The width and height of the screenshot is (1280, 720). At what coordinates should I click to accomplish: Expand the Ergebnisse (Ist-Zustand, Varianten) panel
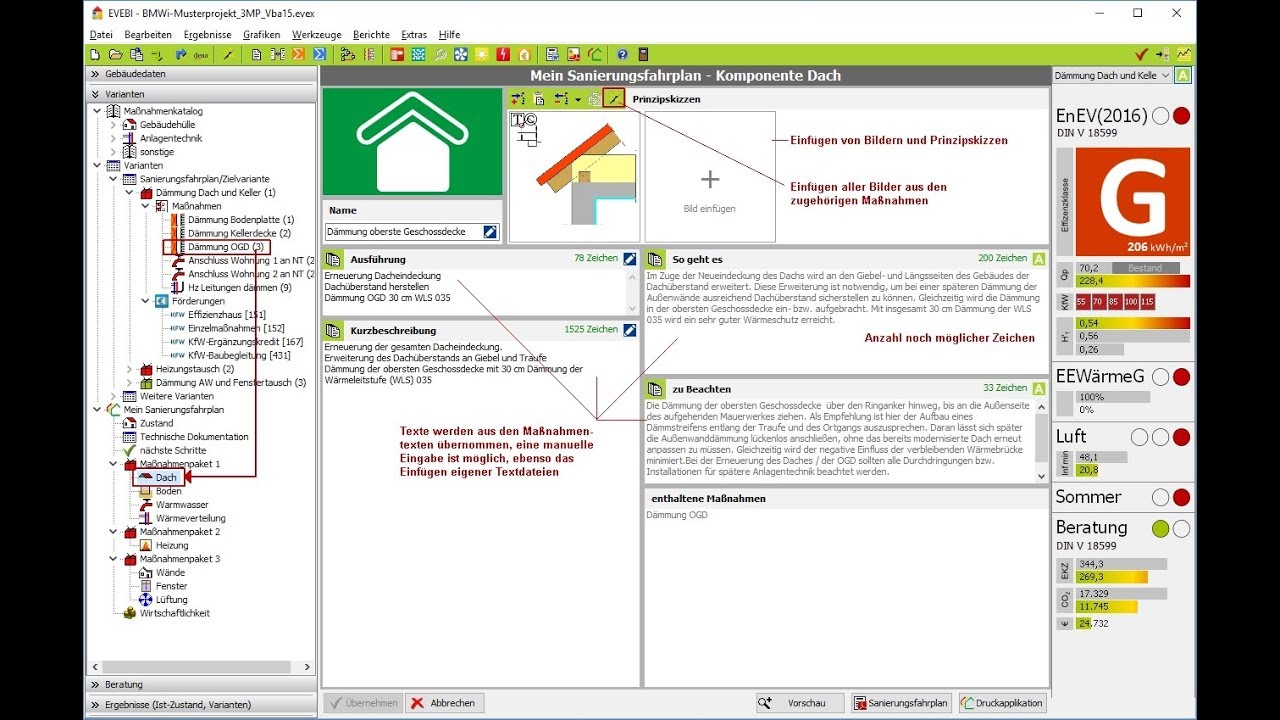(202, 705)
